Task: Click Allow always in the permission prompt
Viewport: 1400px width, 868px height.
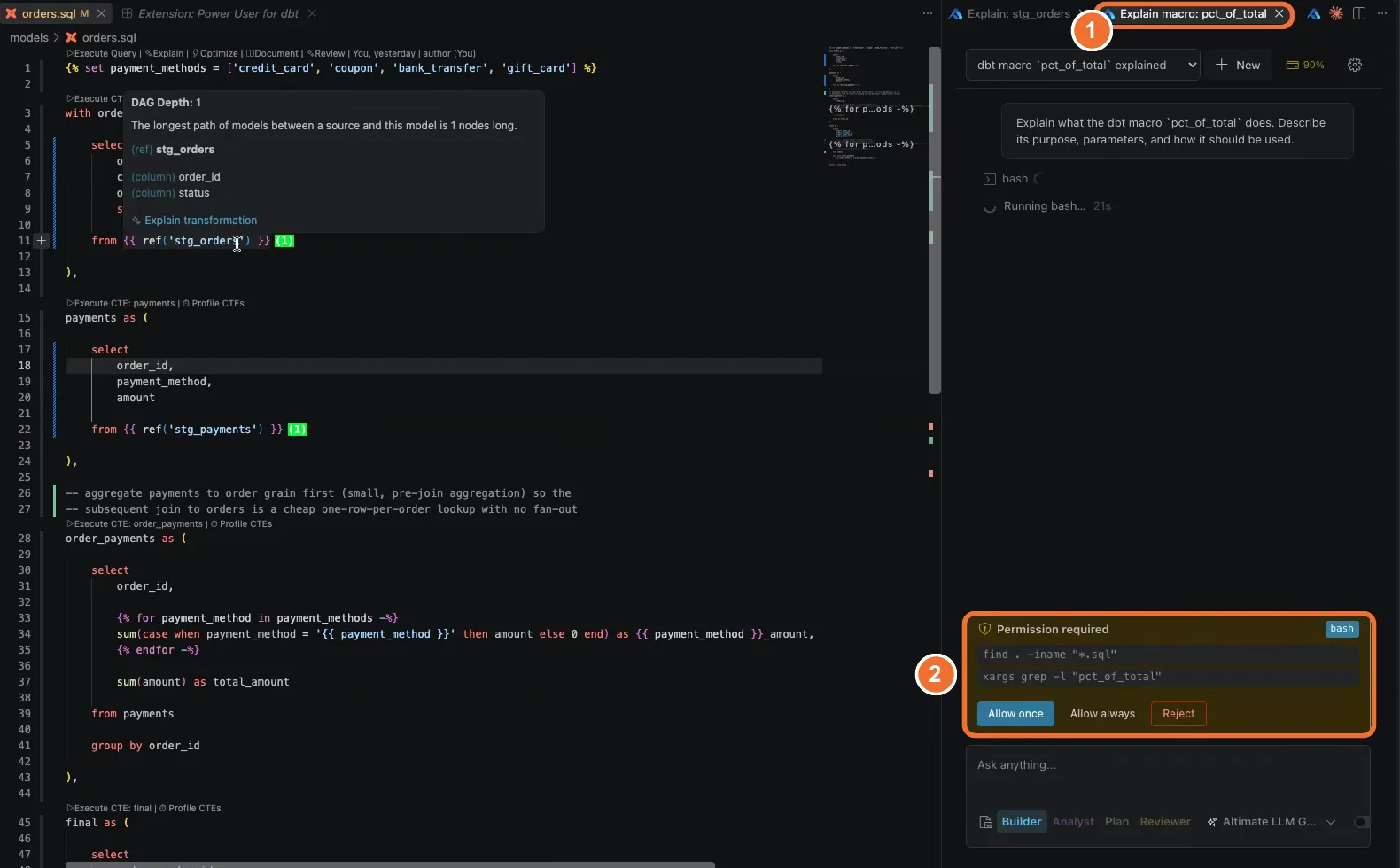Action: [x=1102, y=714]
